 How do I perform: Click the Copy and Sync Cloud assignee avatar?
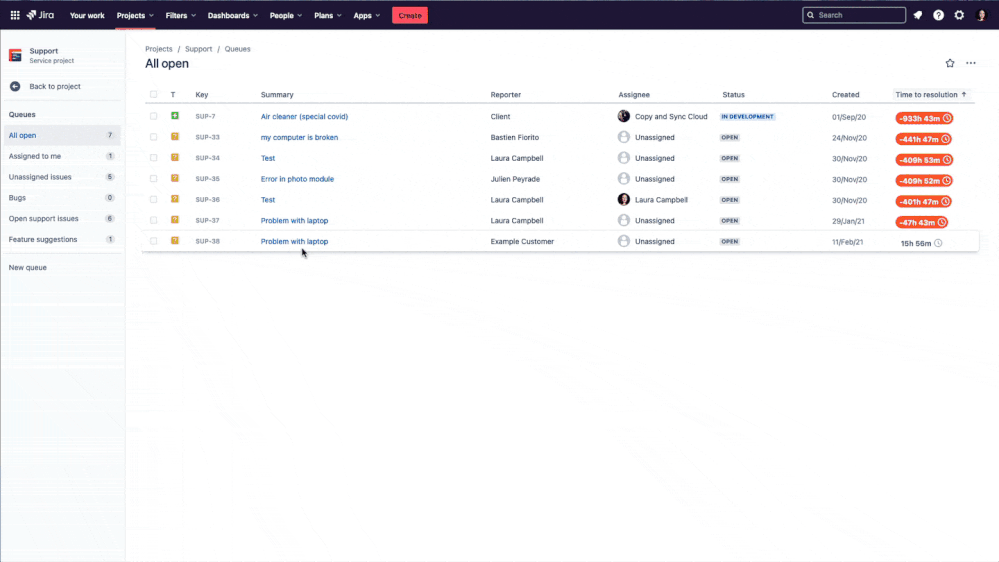[624, 116]
